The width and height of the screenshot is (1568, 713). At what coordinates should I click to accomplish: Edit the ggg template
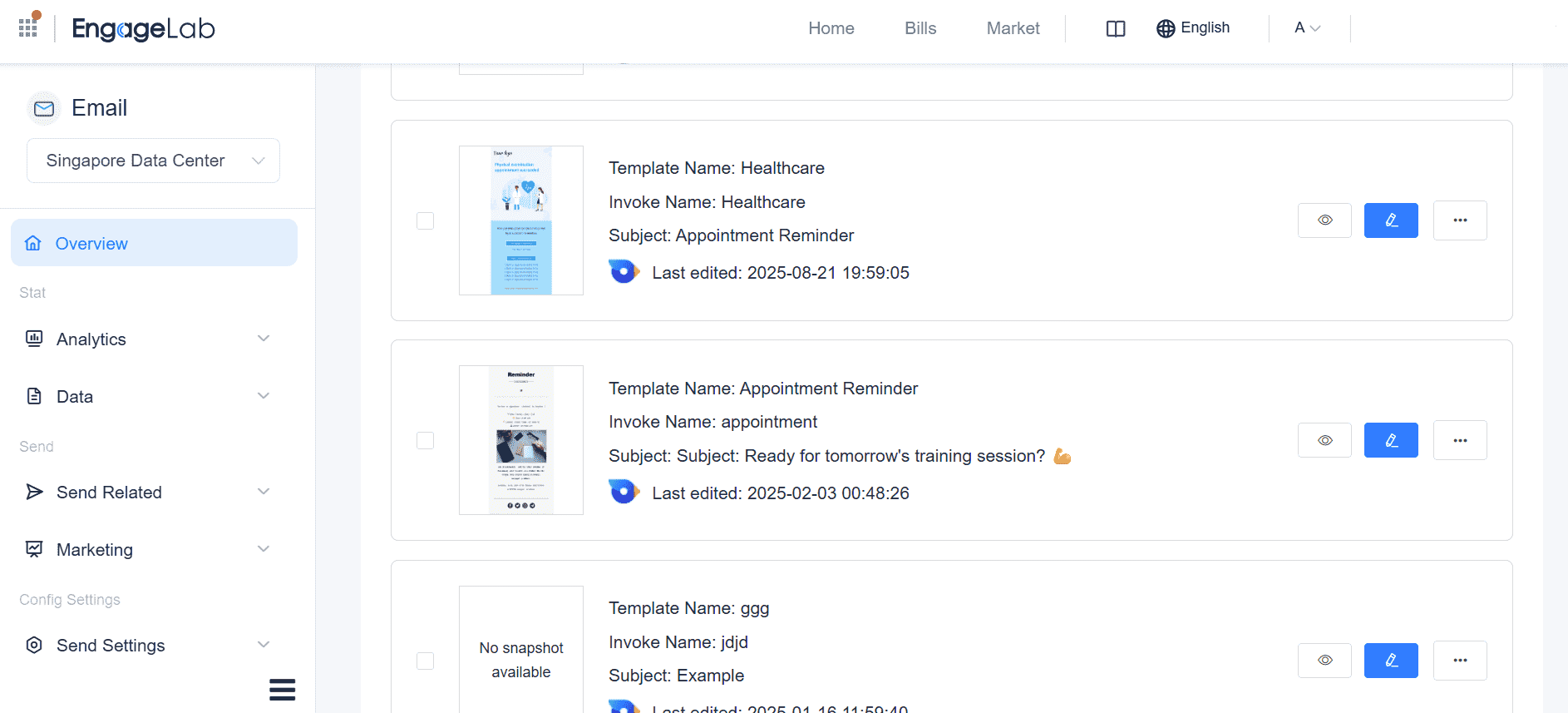tap(1391, 661)
